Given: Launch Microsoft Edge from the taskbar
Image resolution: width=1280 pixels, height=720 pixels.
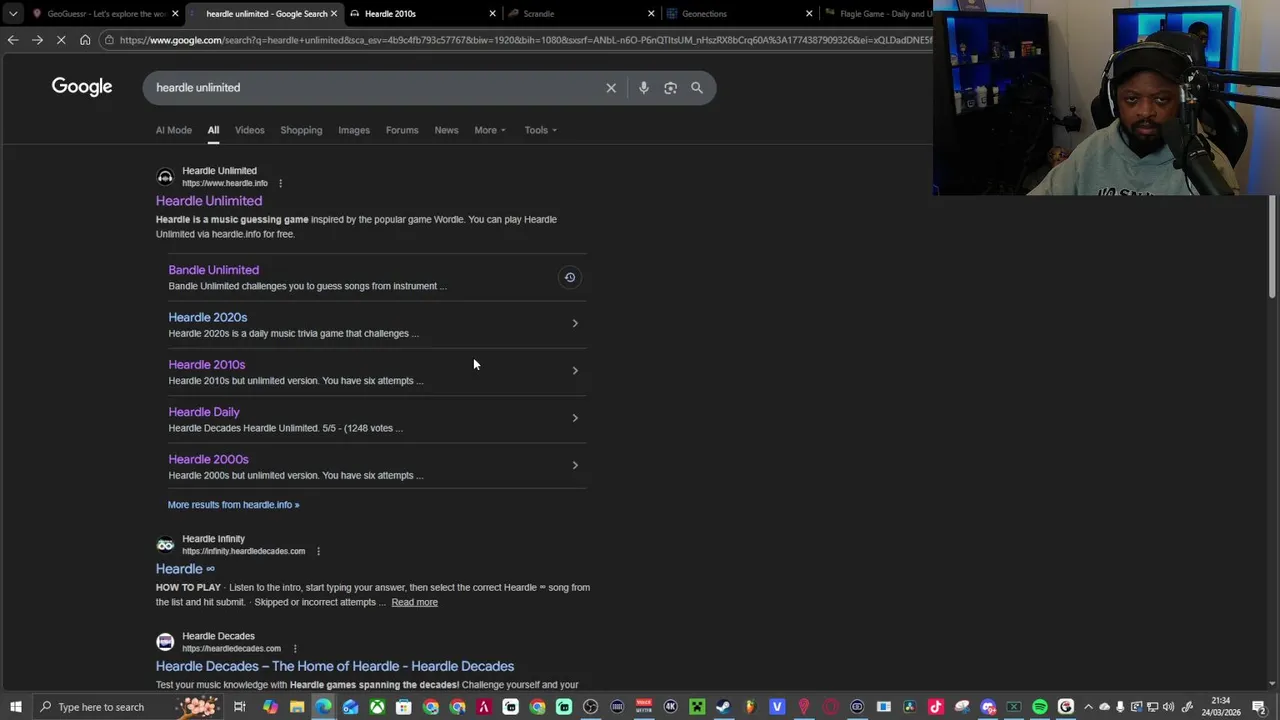Looking at the screenshot, I should [x=323, y=707].
